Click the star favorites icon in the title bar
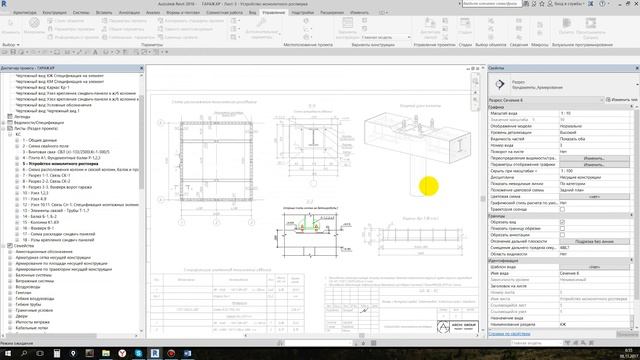Screen dimensions: 640x360 [542, 4]
